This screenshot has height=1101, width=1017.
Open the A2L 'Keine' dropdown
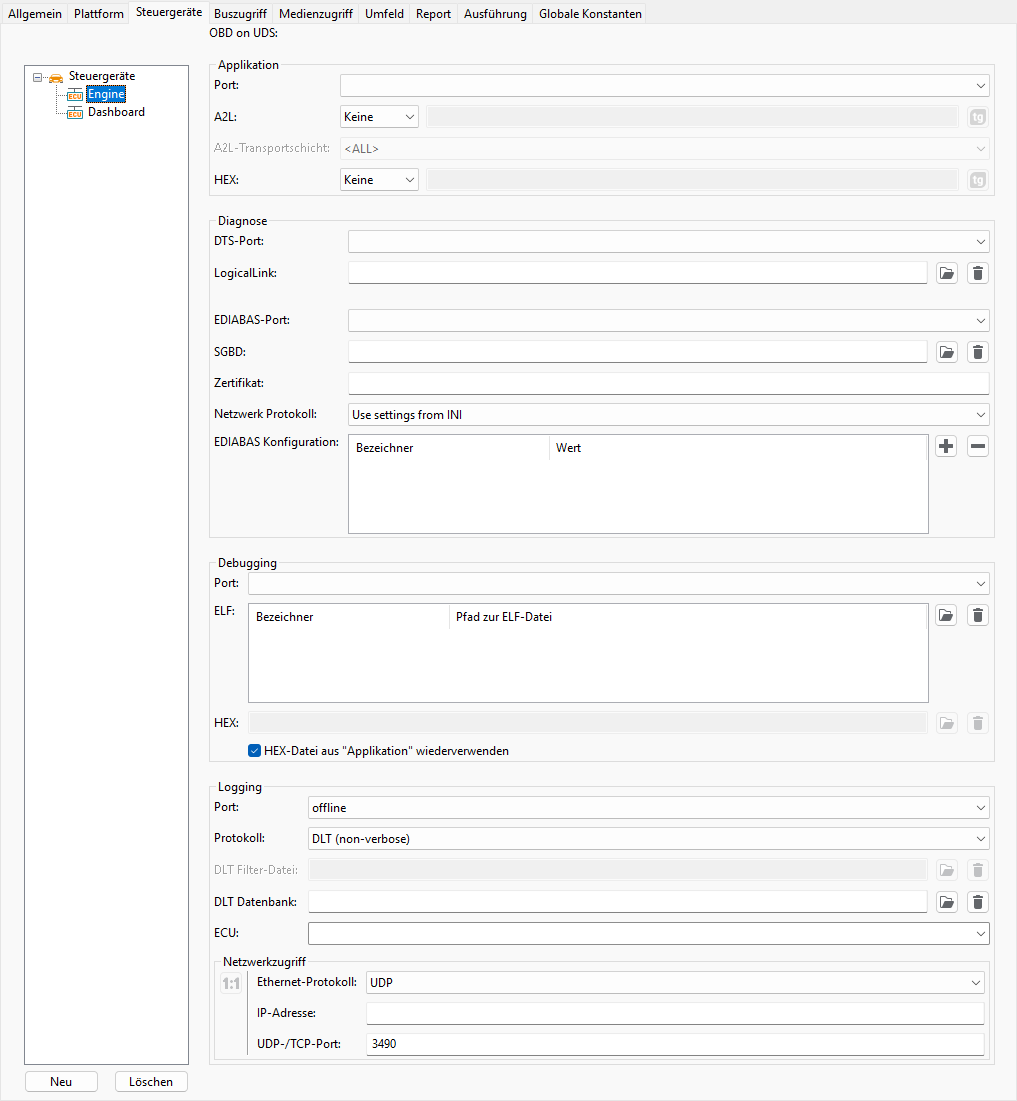point(379,117)
